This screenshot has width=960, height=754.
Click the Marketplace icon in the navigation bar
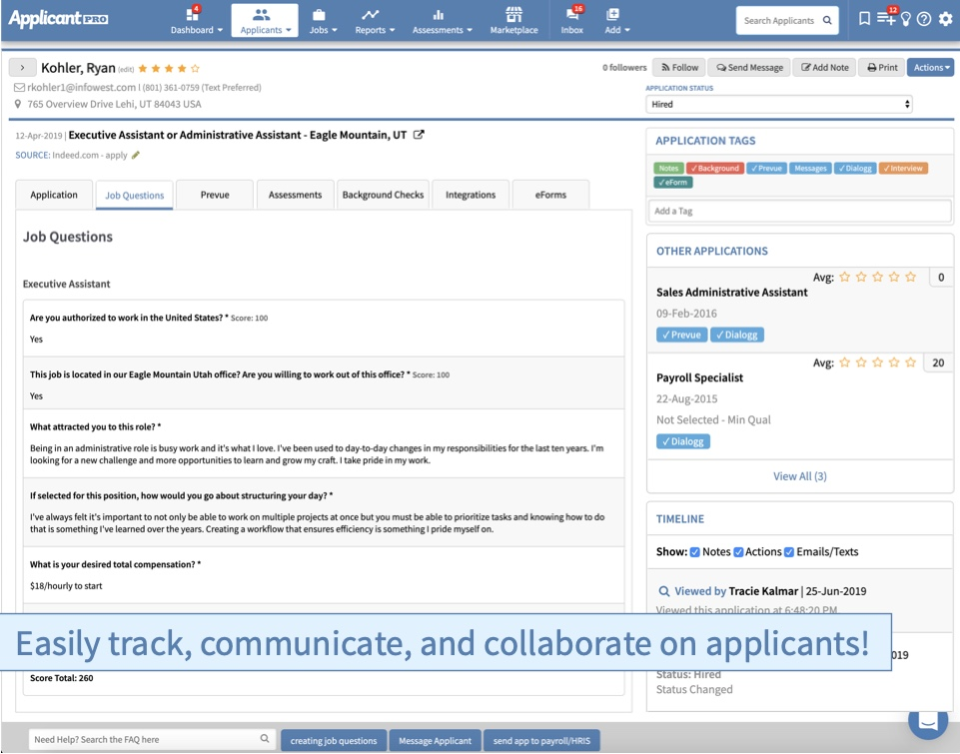(513, 20)
